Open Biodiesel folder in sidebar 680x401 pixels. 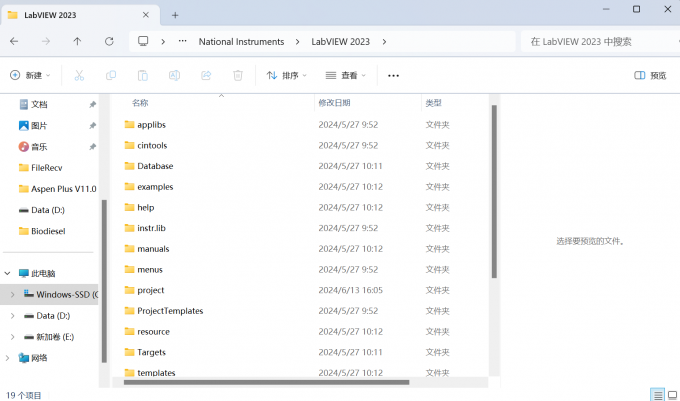[x=48, y=231]
